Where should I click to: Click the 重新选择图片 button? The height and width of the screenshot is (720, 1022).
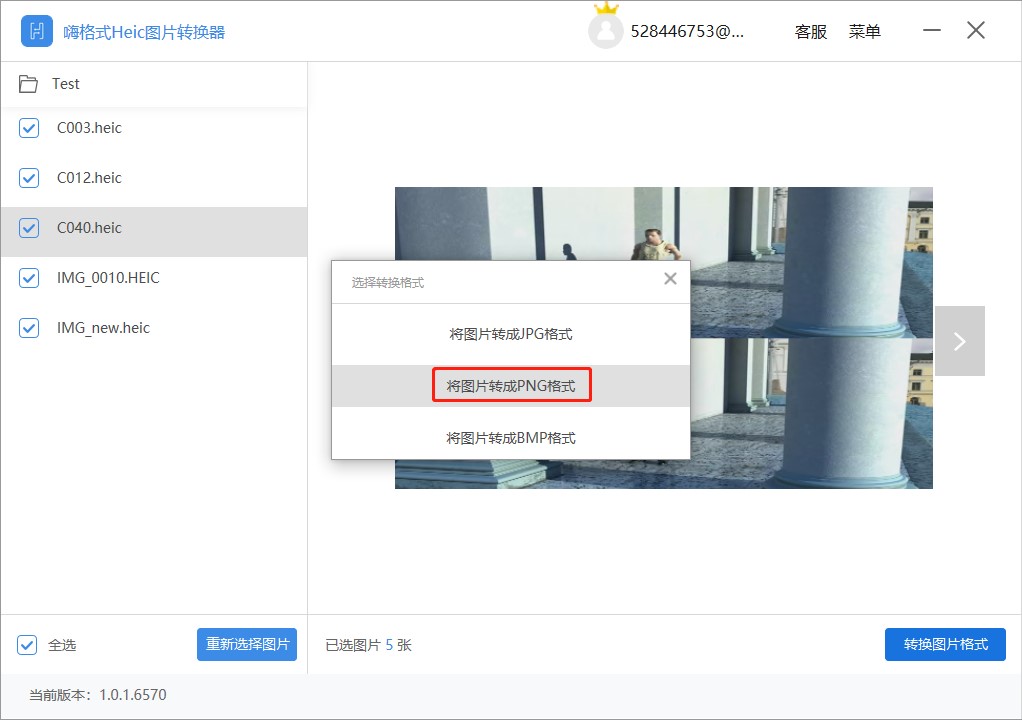click(x=247, y=644)
